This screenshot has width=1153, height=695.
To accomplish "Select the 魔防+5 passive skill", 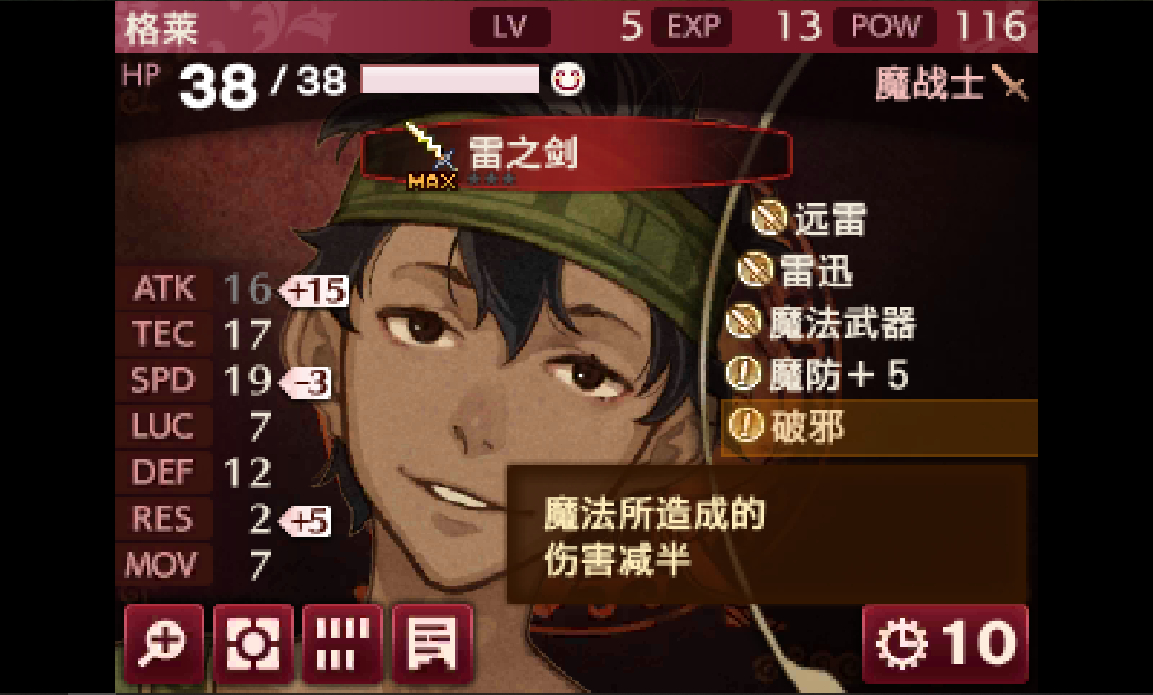I will 818,374.
